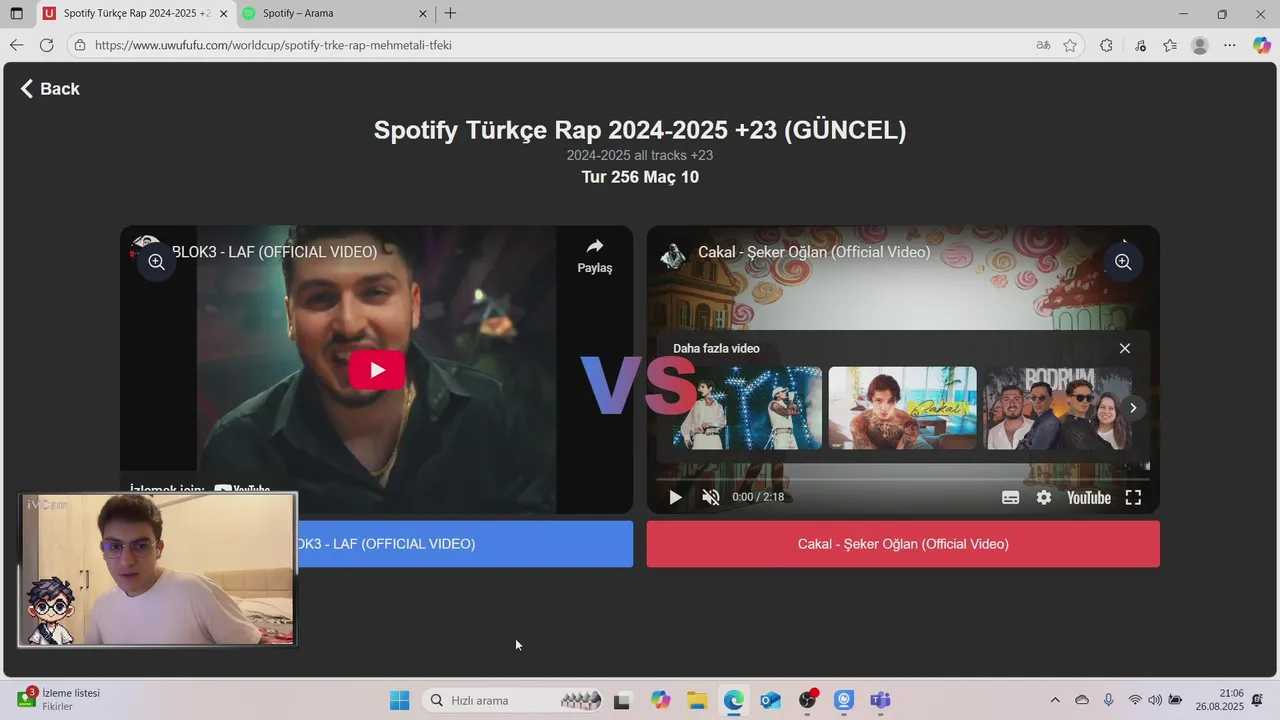Play the BLOK3 - LAF video
The width and height of the screenshot is (1280, 720).
coord(377,370)
